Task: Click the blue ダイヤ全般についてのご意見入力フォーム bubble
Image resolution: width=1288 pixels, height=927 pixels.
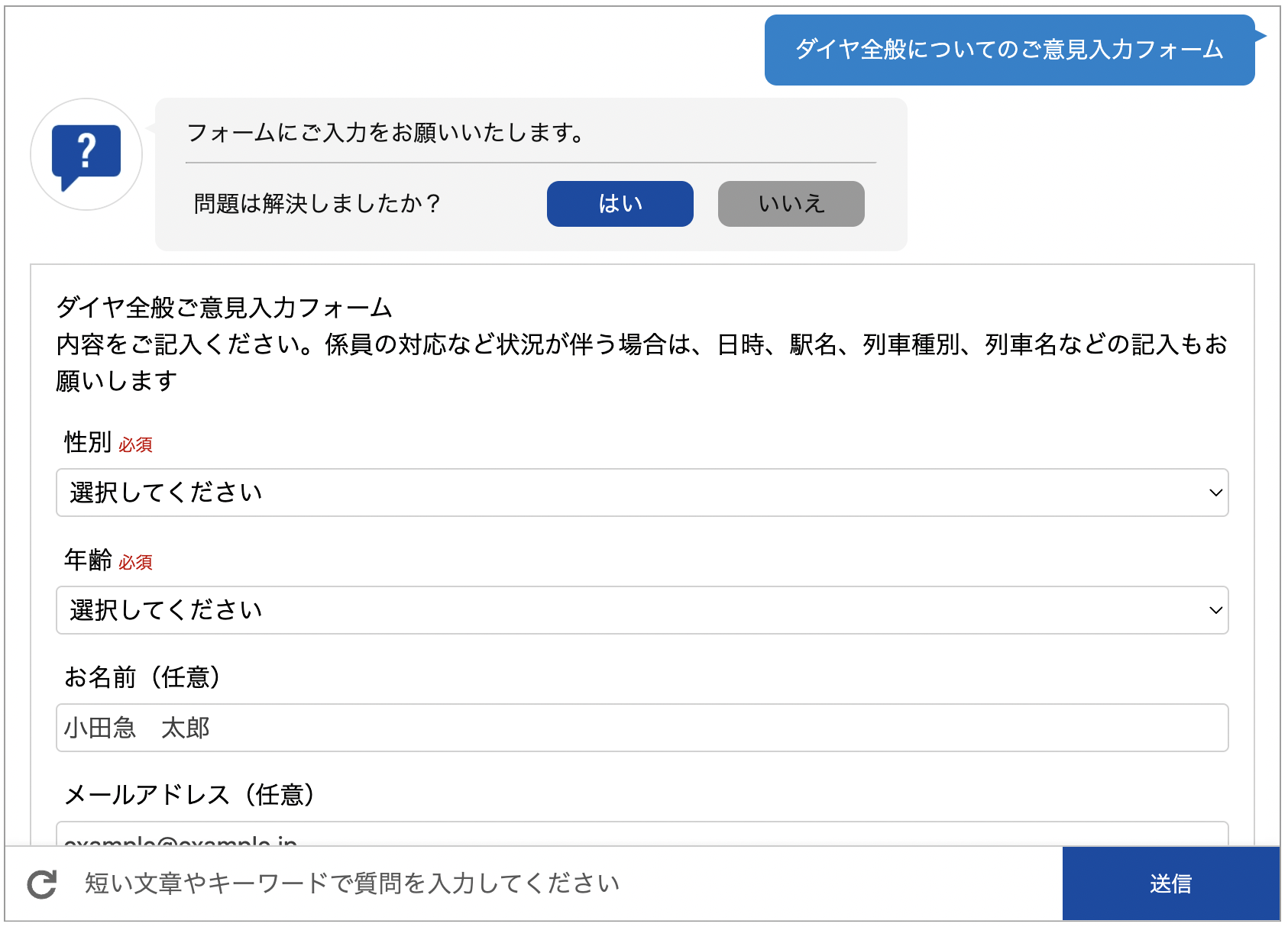Action: point(1009,50)
